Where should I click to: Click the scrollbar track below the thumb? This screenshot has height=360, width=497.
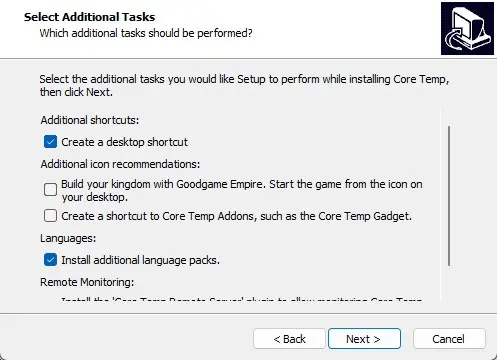449,283
